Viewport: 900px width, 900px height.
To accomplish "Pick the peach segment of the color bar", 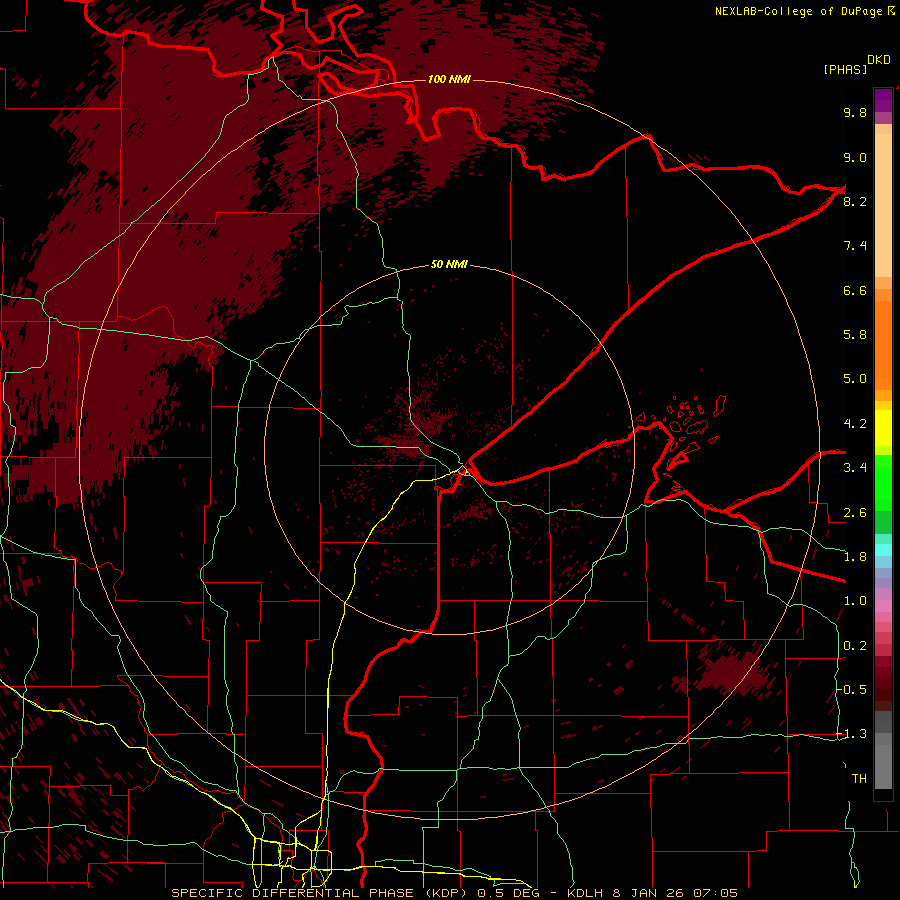I will (883, 205).
